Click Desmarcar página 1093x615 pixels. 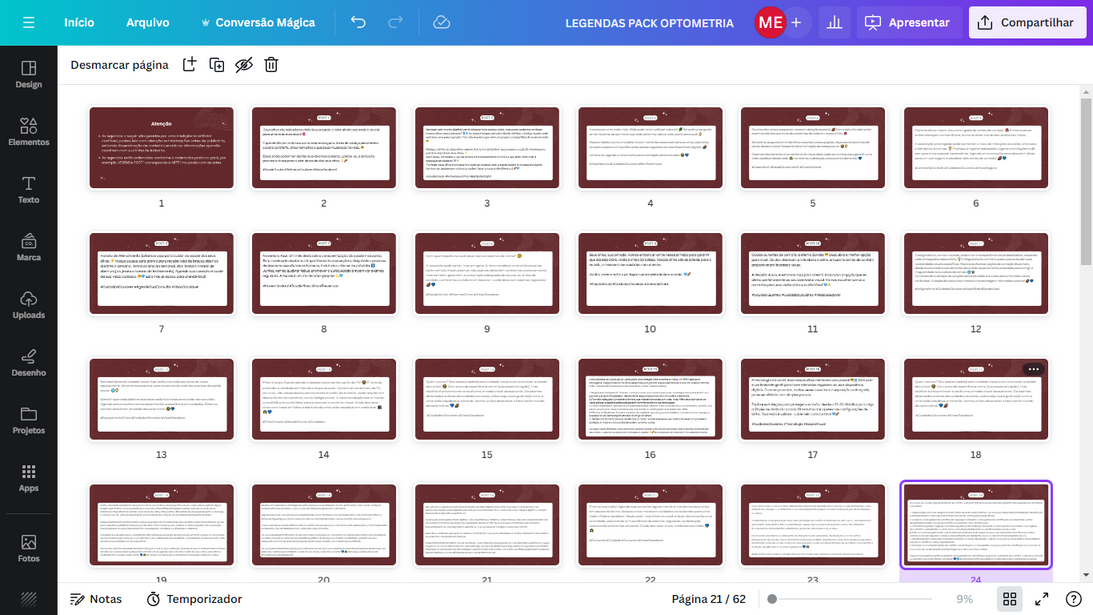coord(119,65)
